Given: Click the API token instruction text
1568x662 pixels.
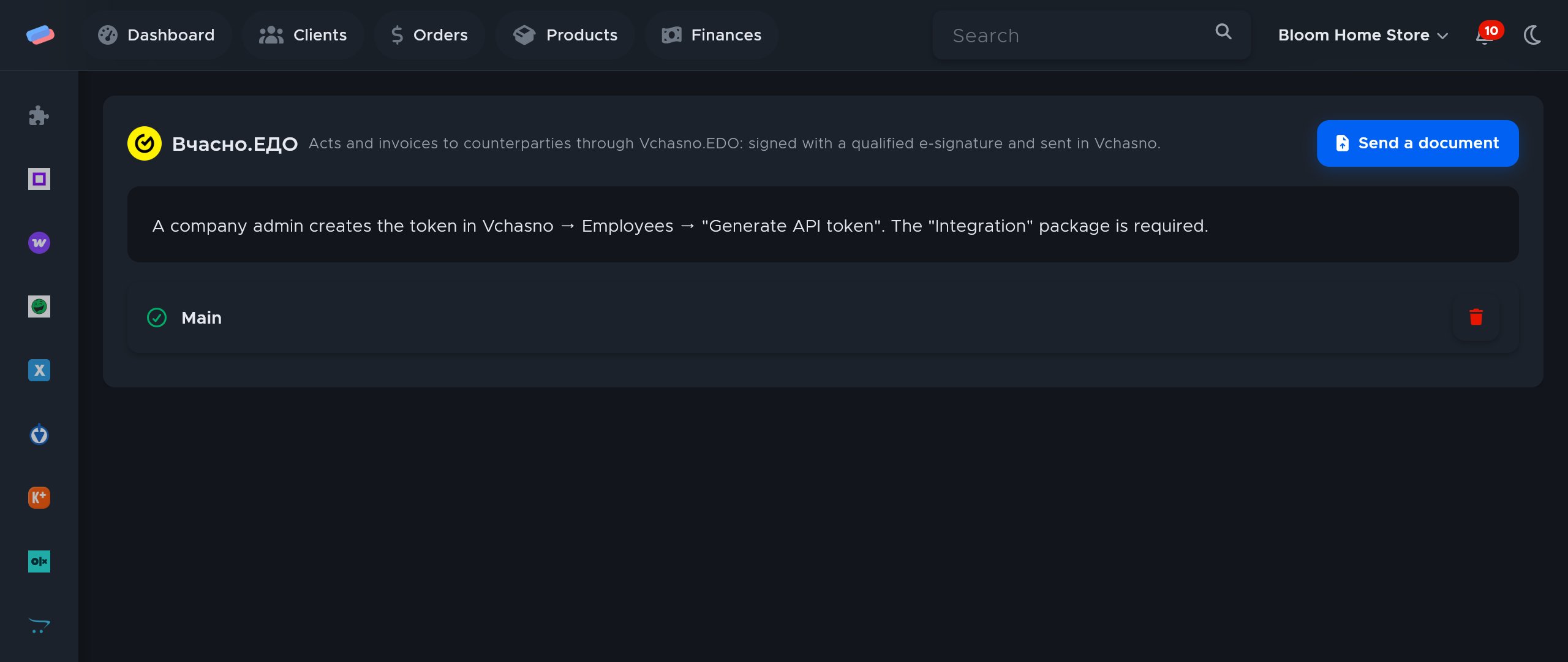Looking at the screenshot, I should [x=680, y=226].
